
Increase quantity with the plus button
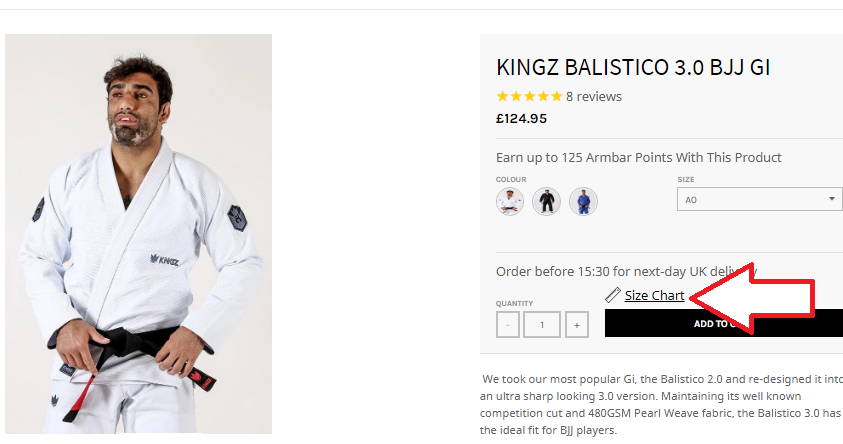(576, 325)
